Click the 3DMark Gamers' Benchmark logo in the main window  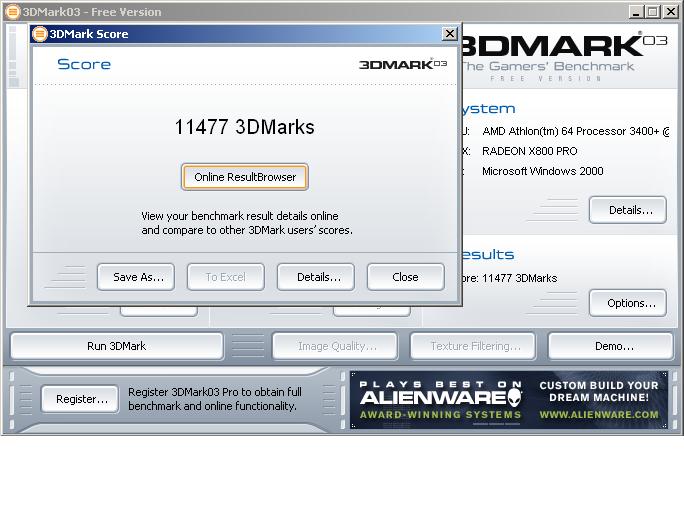click(563, 57)
